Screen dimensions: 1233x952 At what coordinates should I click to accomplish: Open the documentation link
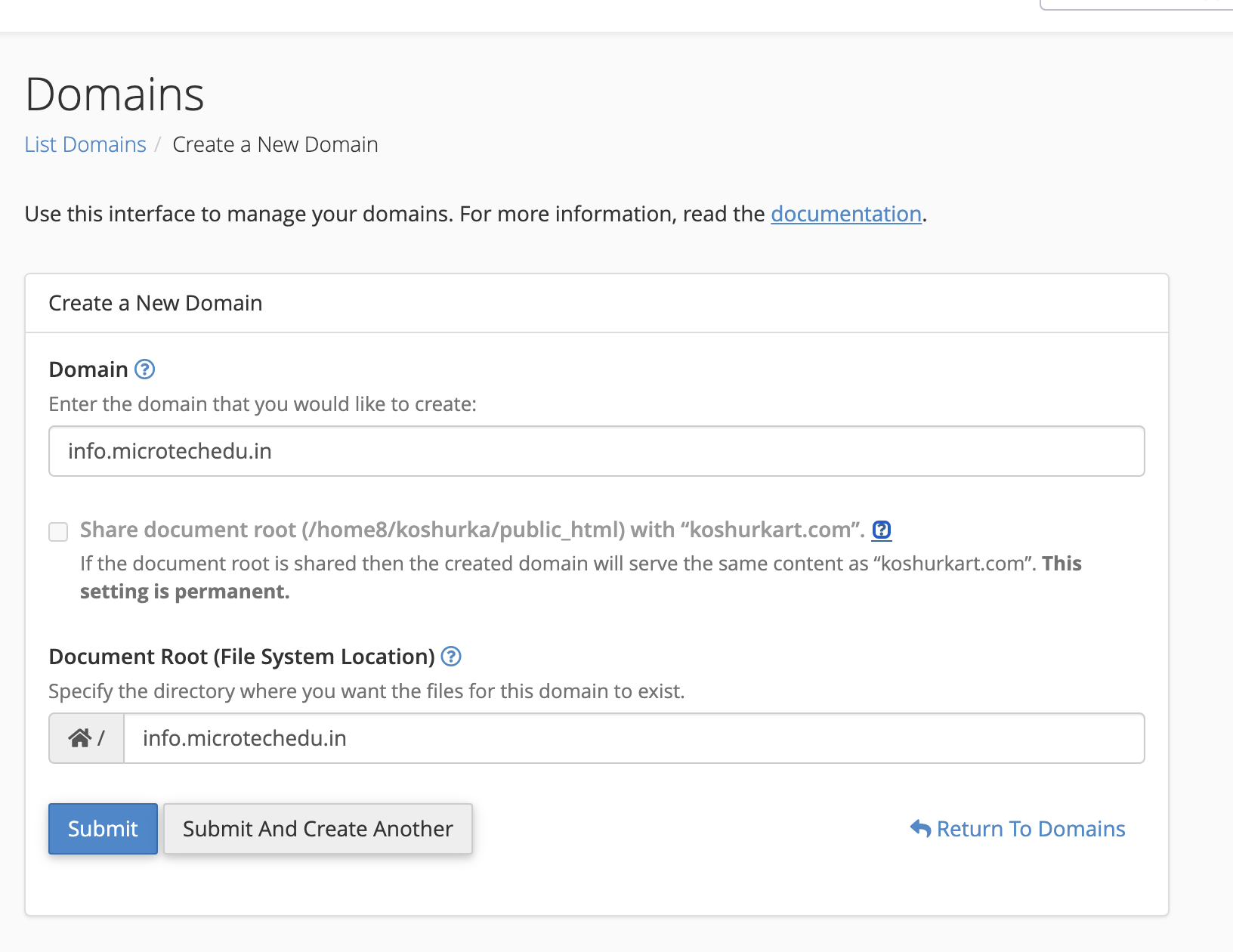coord(845,214)
